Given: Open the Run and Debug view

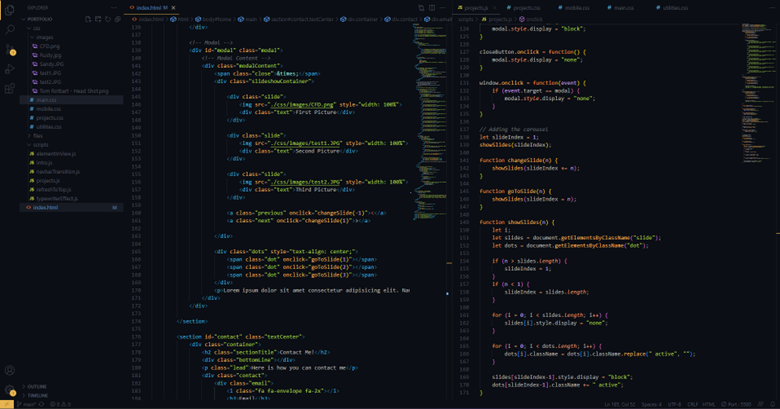Looking at the screenshot, I should [x=10, y=70].
